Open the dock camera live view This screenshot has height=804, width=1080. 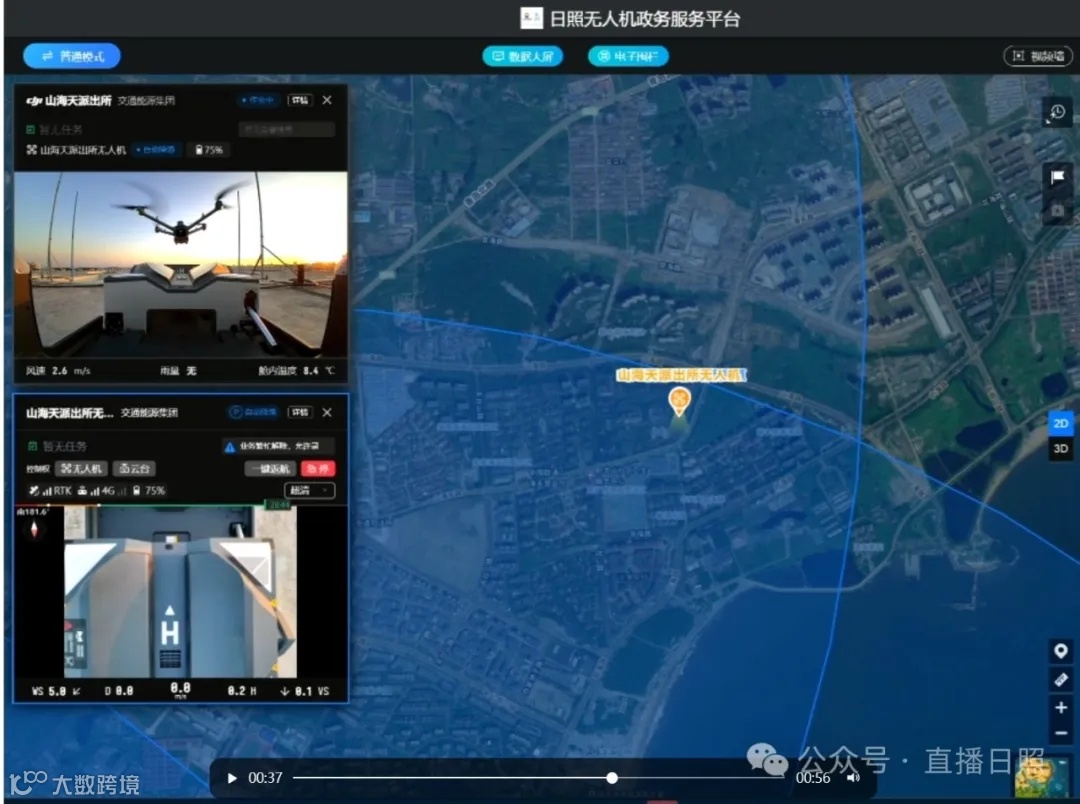pos(180,265)
